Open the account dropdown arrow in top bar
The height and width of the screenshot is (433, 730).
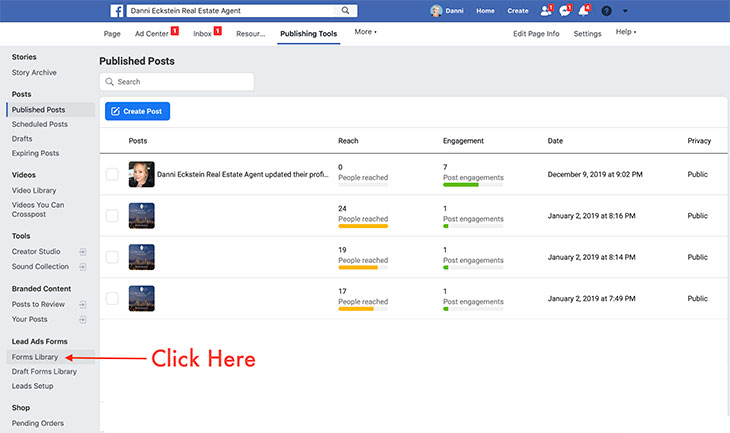click(625, 11)
